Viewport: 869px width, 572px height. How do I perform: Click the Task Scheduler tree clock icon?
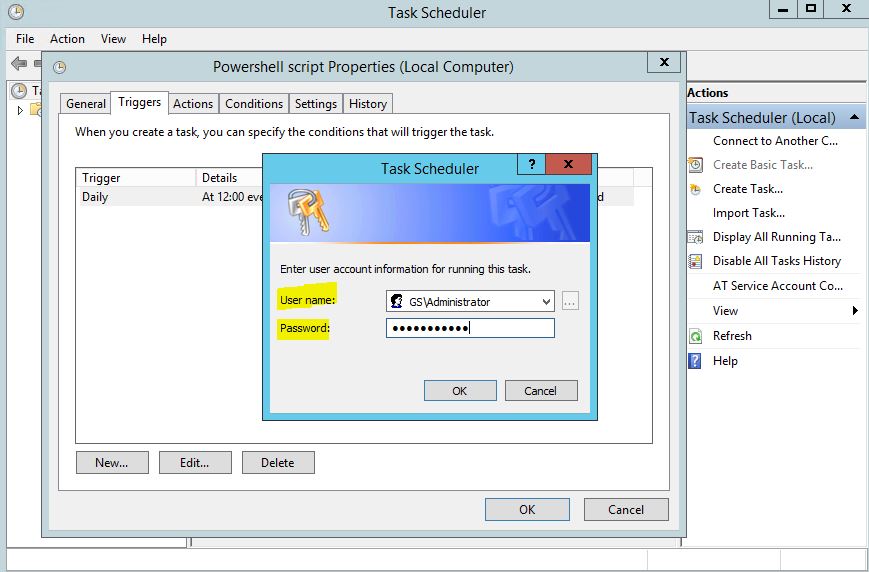(x=19, y=90)
